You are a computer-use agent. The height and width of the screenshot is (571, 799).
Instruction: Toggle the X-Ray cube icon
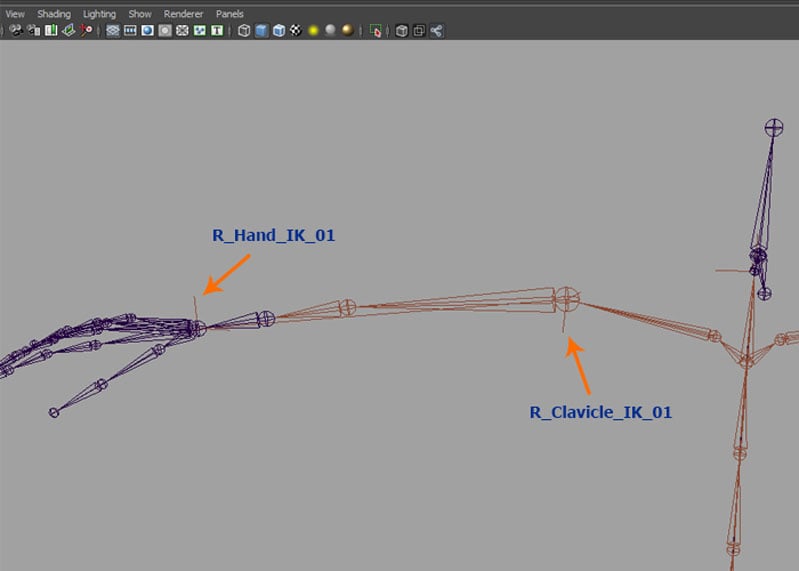tap(402, 31)
